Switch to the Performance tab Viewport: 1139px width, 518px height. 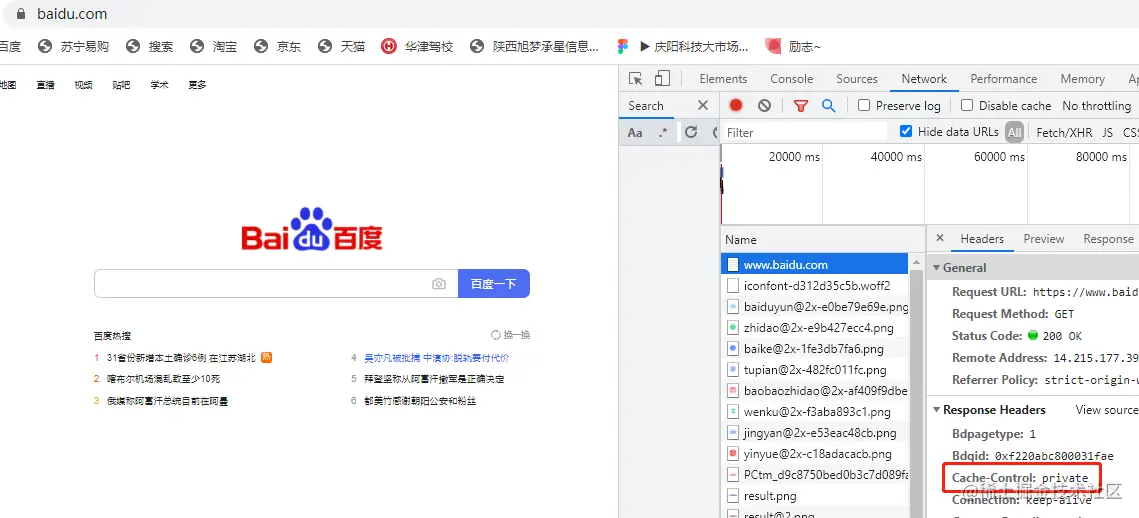pos(1003,78)
